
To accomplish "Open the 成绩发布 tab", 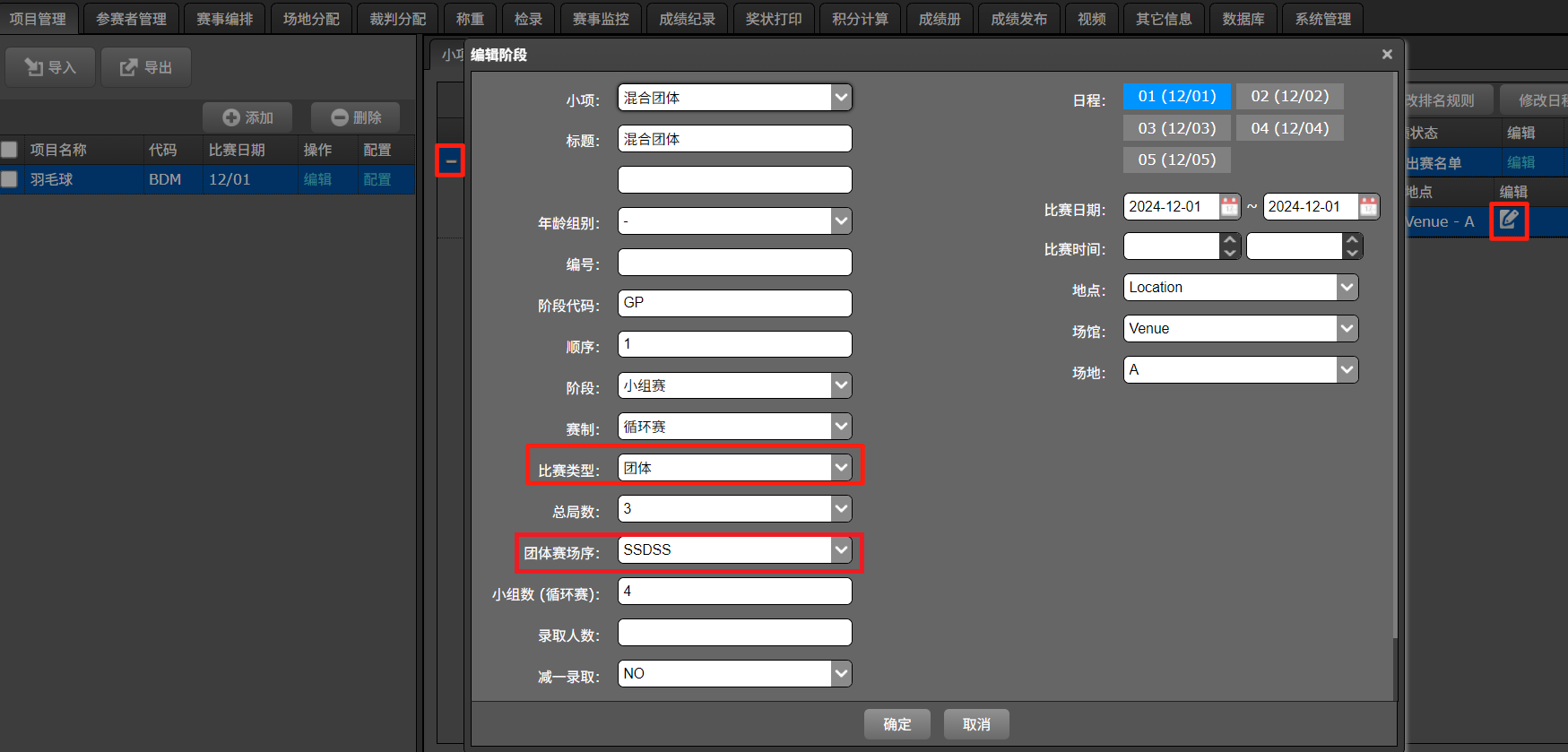I will click(x=1018, y=19).
